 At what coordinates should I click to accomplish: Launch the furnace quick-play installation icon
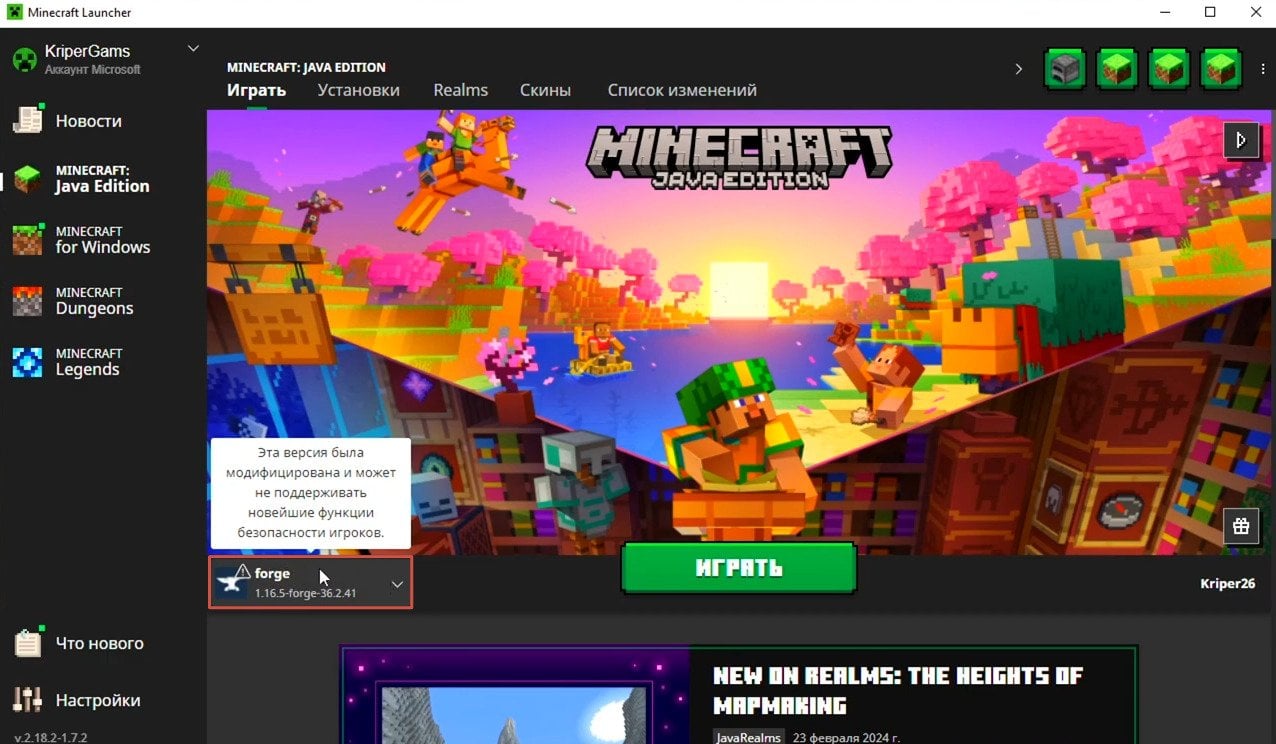(1065, 69)
